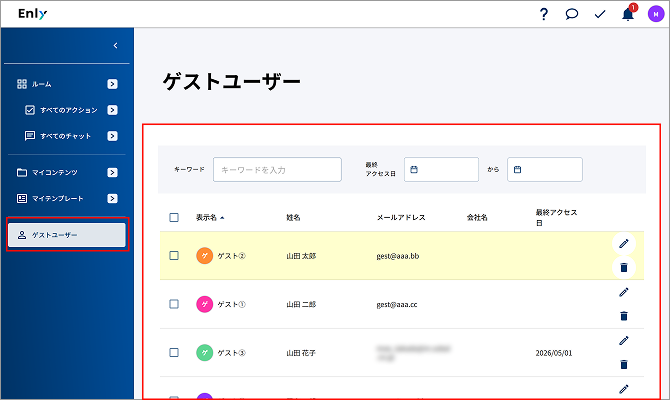Toggle the select-all checkbox in table header
The height and width of the screenshot is (400, 670).
(174, 218)
